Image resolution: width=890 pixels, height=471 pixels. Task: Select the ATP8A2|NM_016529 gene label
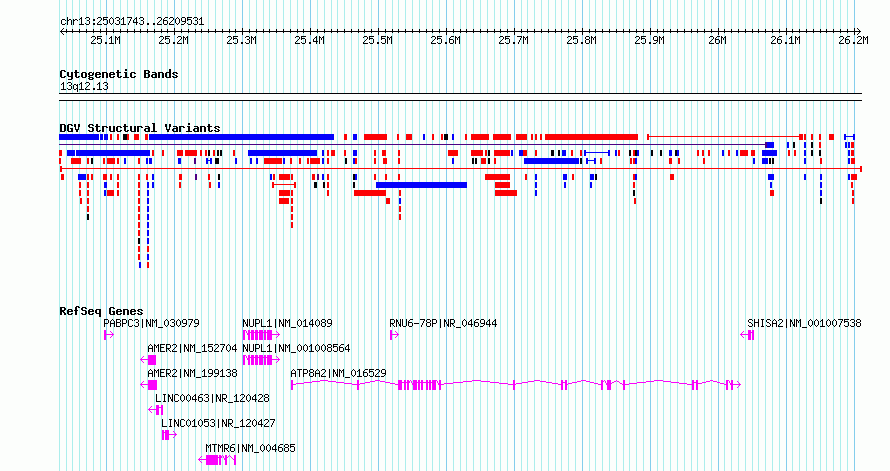click(x=338, y=373)
